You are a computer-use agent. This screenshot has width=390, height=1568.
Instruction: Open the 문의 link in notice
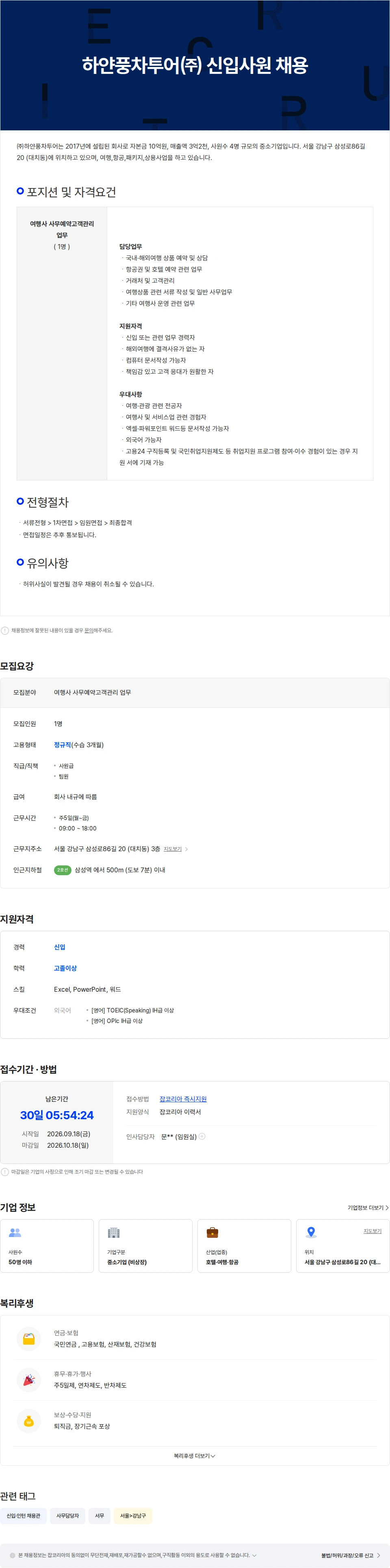click(x=89, y=631)
